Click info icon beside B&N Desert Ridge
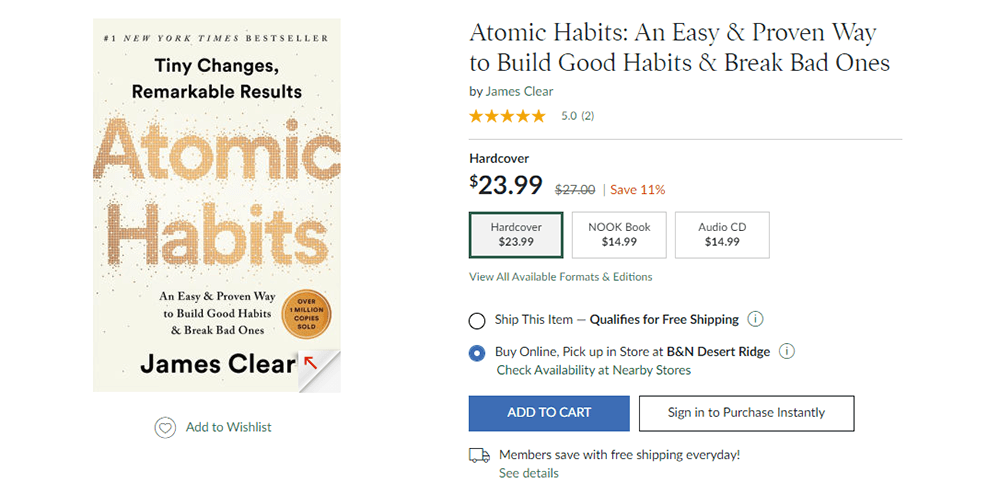1000x483 pixels. (x=787, y=352)
